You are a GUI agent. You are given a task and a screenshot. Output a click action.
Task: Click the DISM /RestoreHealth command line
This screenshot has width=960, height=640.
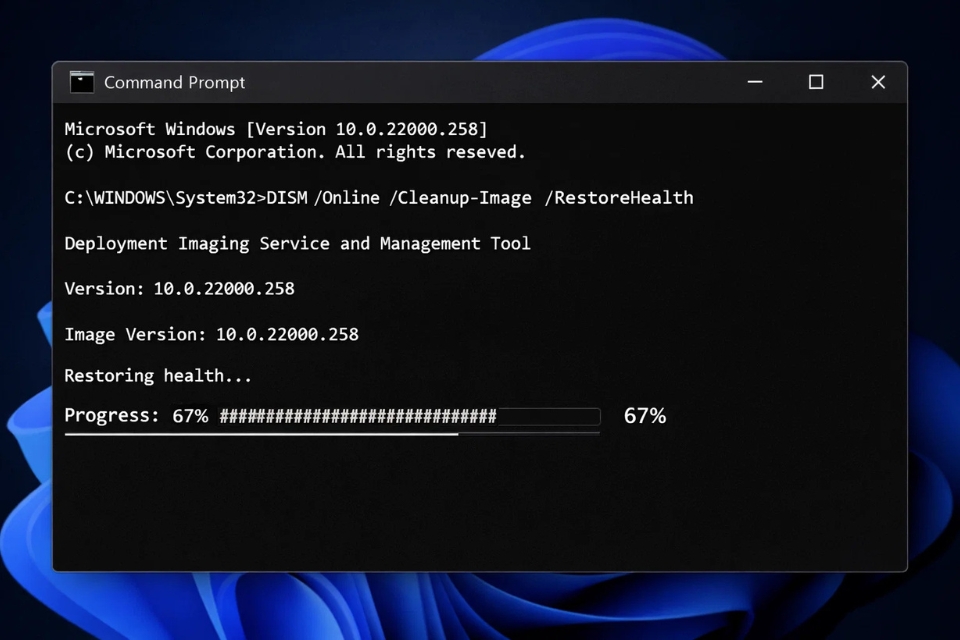tap(378, 197)
